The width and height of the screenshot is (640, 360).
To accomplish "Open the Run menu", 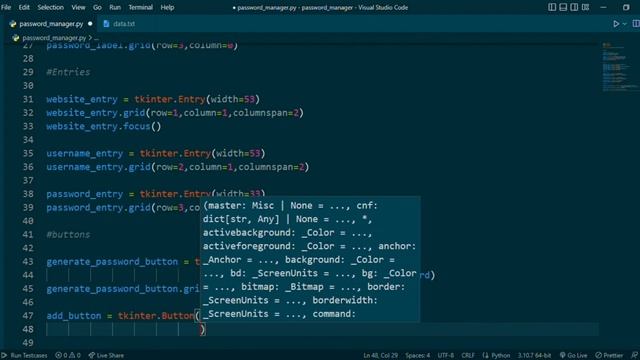I will (x=115, y=7).
